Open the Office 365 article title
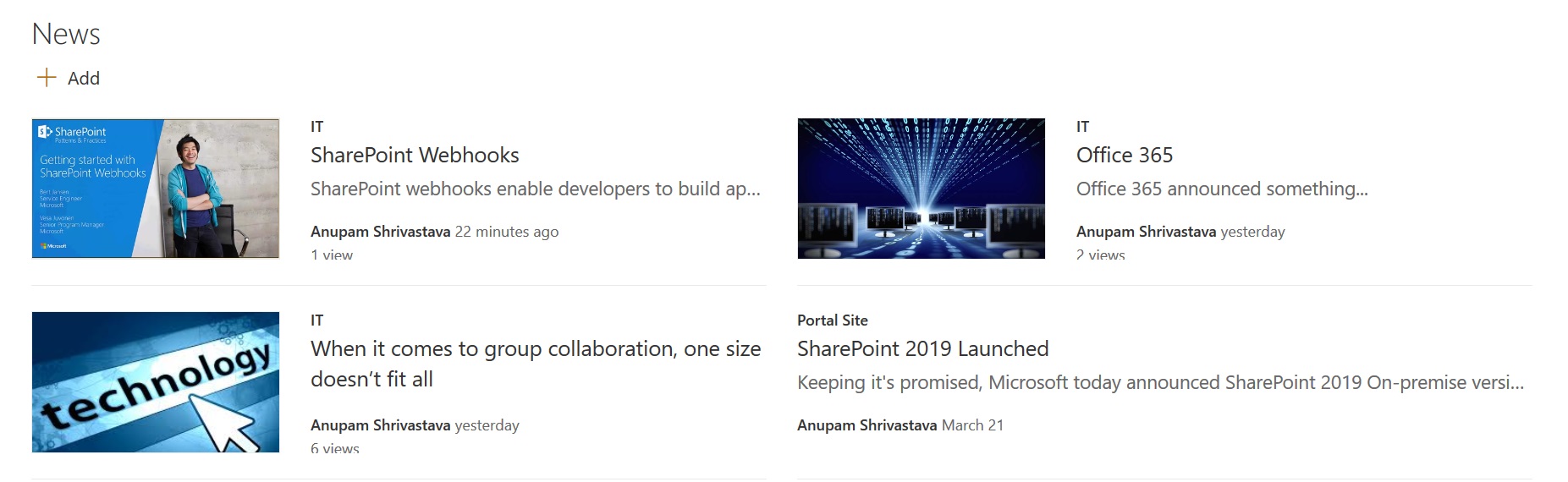 point(1125,155)
